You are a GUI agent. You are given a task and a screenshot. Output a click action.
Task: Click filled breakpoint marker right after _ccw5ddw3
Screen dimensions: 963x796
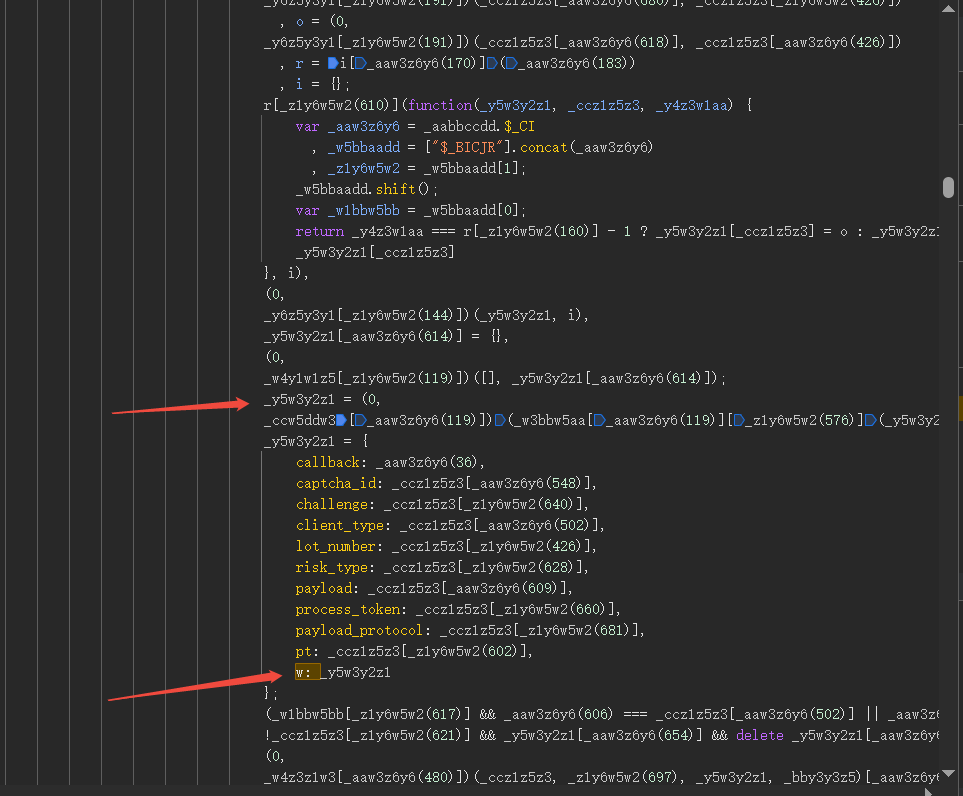pos(341,420)
